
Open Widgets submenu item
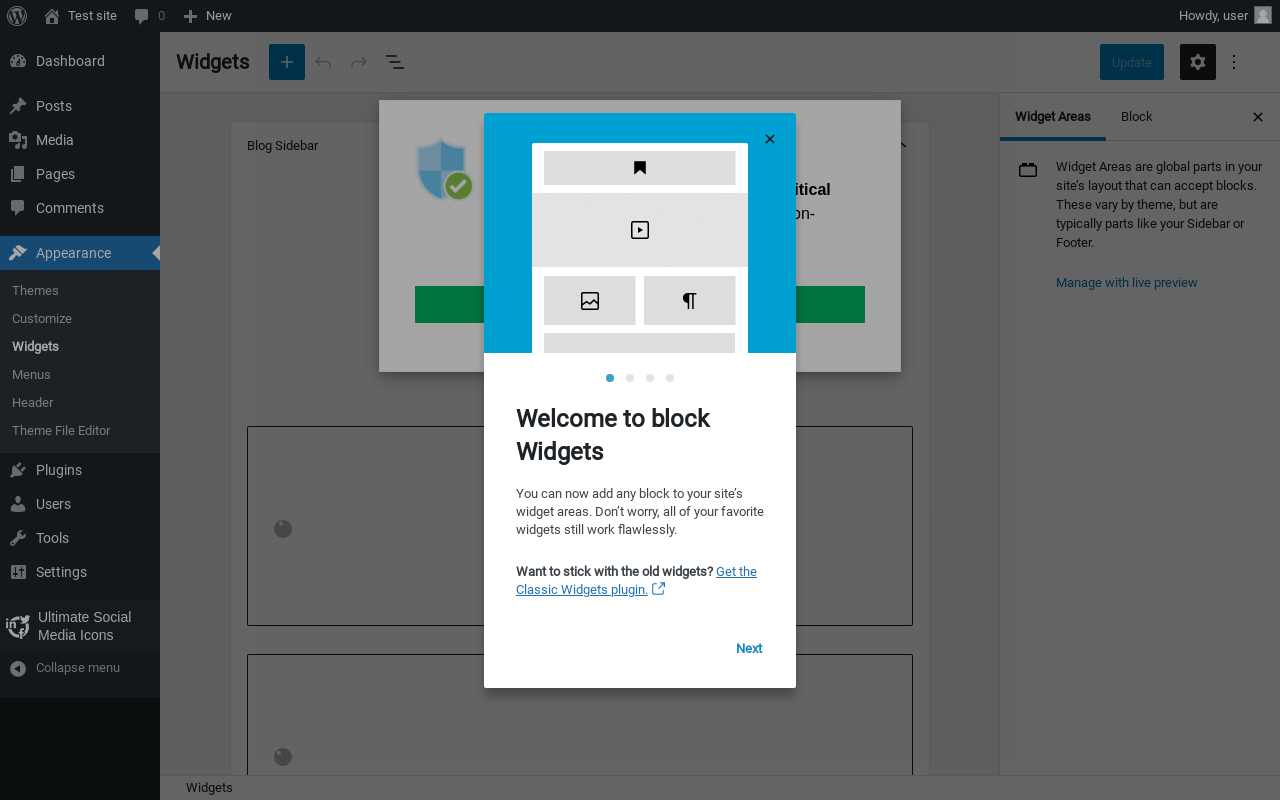(35, 347)
